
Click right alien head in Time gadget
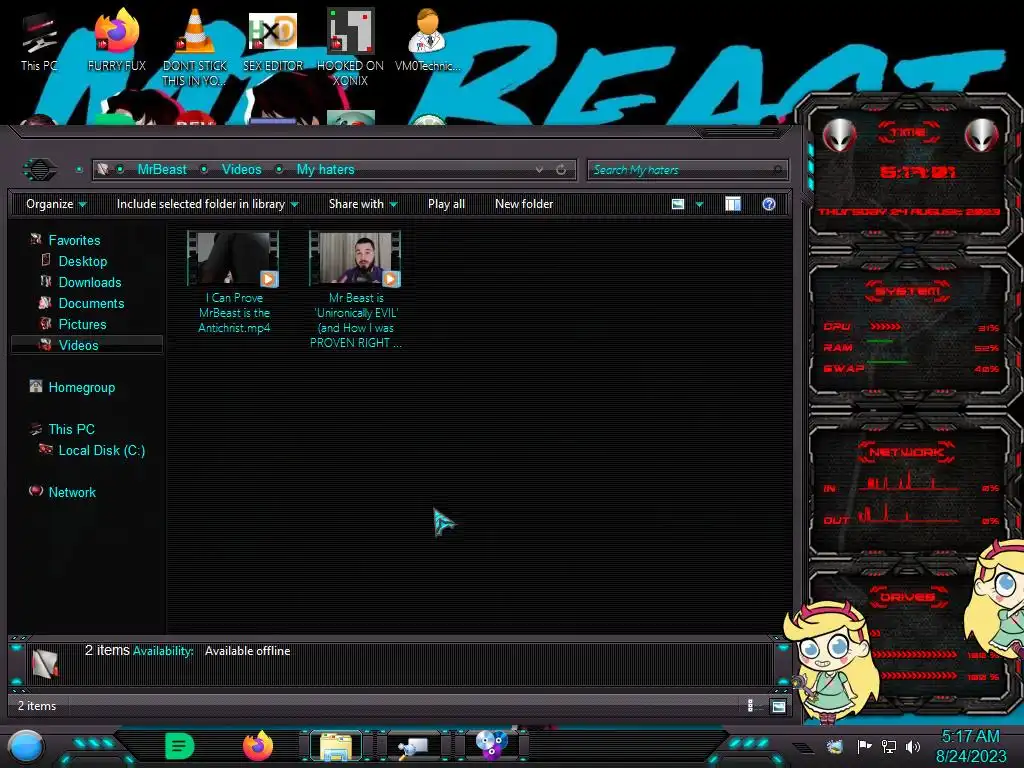point(982,135)
